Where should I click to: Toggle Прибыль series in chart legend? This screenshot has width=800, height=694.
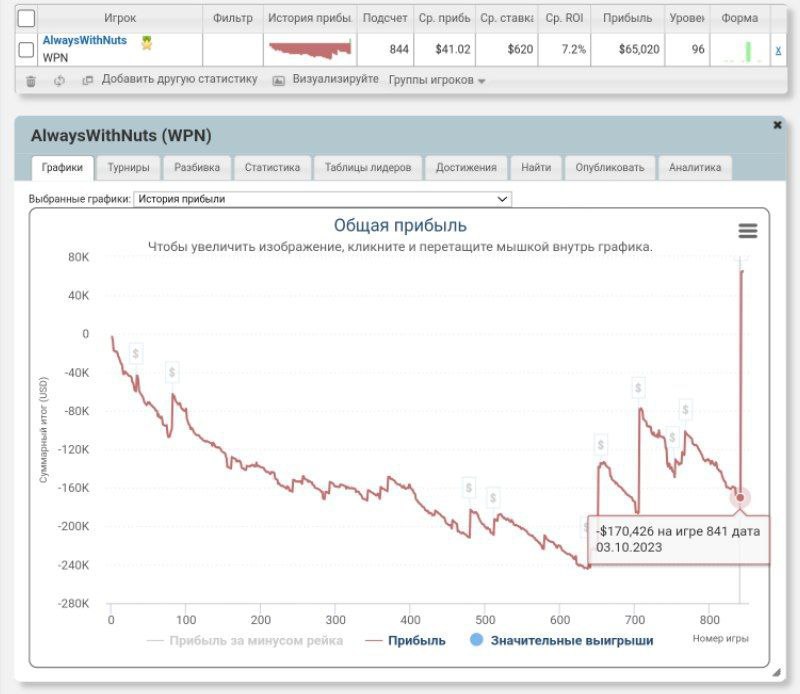click(405, 640)
